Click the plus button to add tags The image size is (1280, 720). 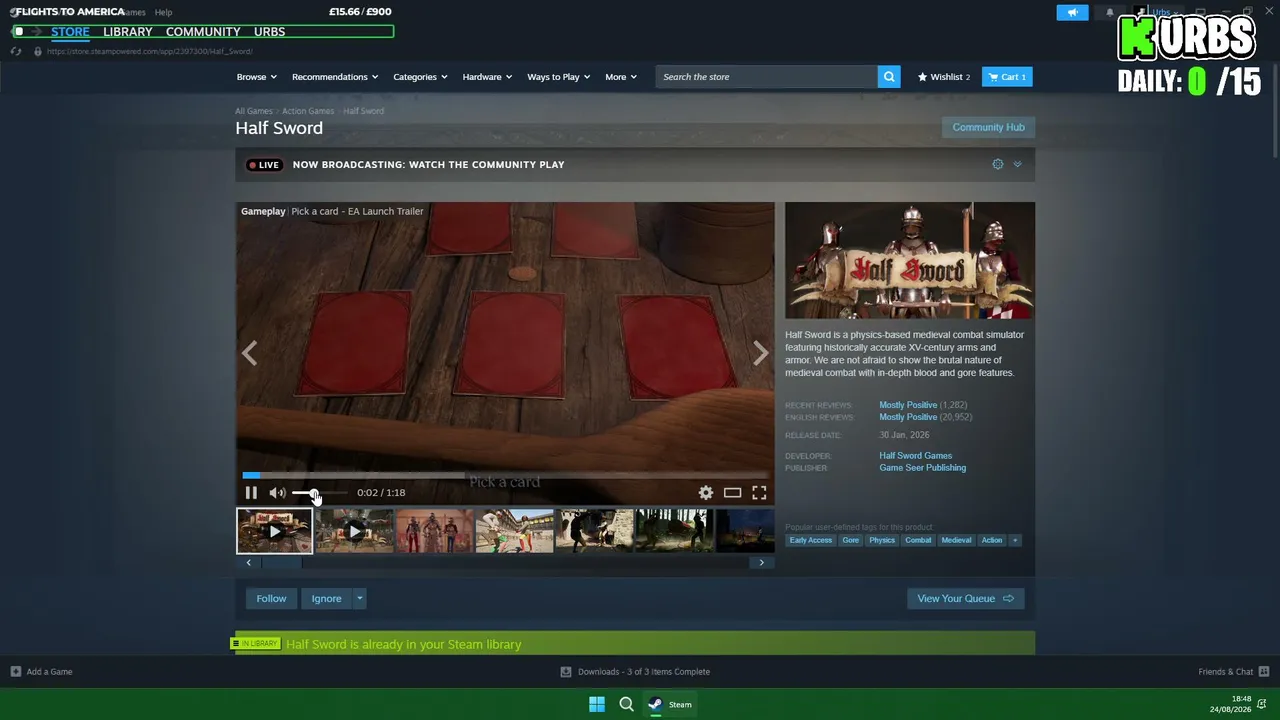click(x=1015, y=540)
